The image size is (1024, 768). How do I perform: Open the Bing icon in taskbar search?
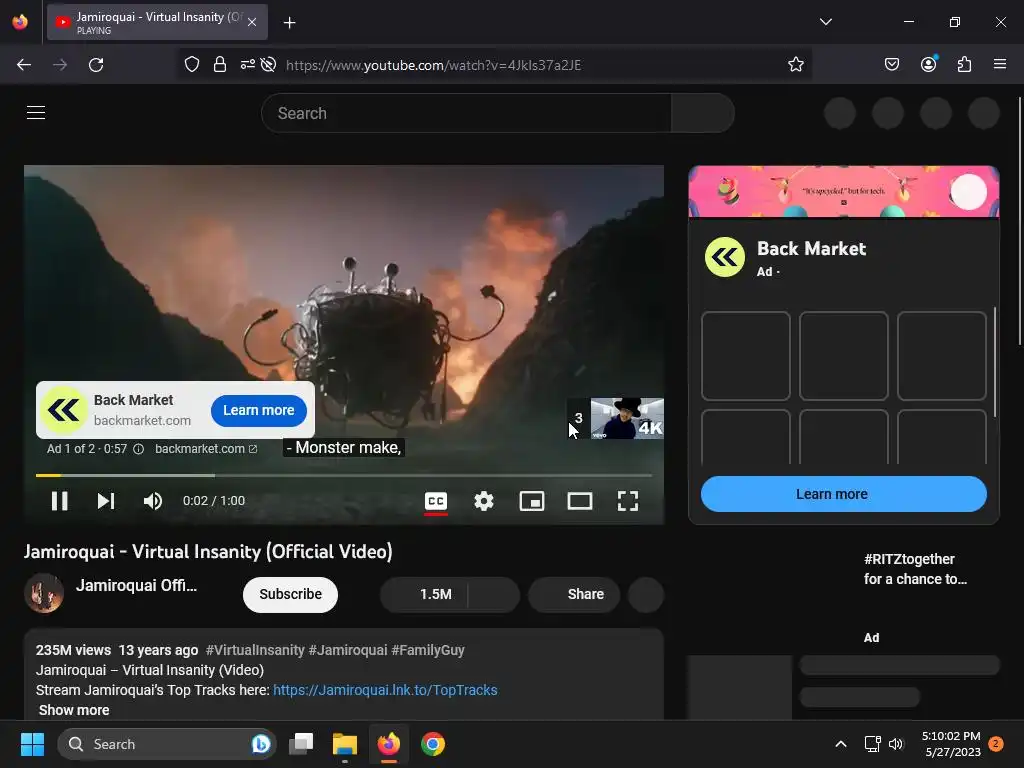(x=261, y=744)
